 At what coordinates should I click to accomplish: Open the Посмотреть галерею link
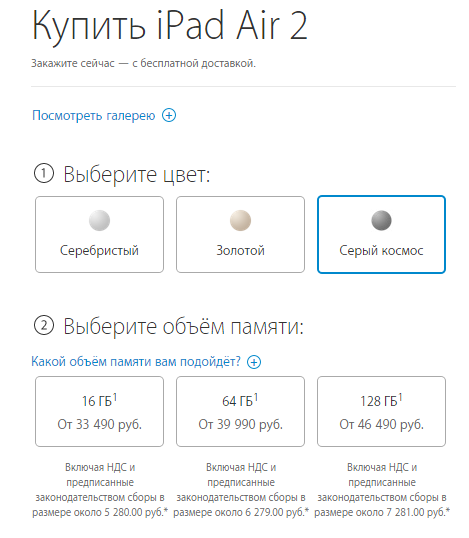click(93, 116)
